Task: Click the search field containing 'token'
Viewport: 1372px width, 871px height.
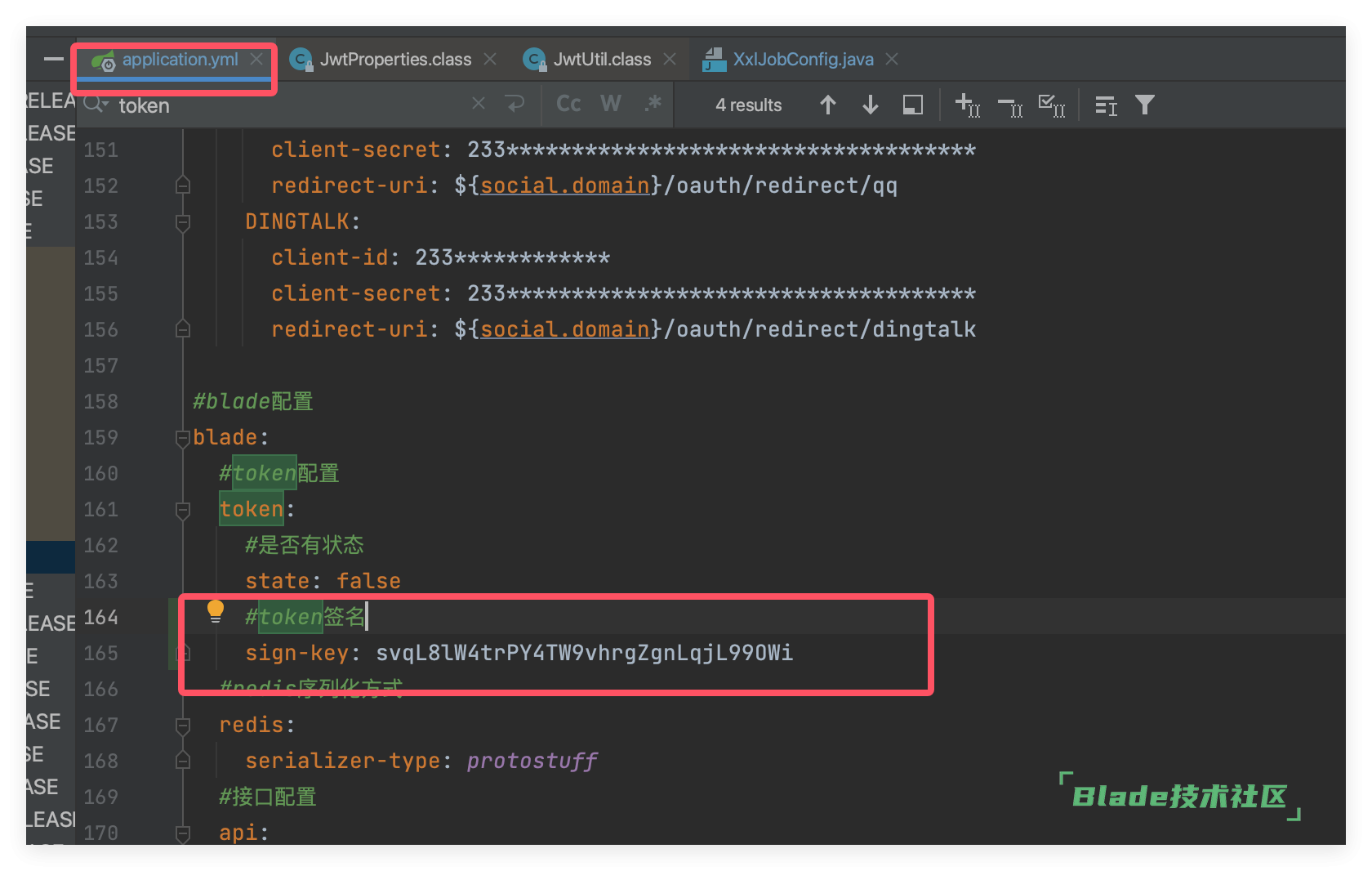Action: point(286,105)
